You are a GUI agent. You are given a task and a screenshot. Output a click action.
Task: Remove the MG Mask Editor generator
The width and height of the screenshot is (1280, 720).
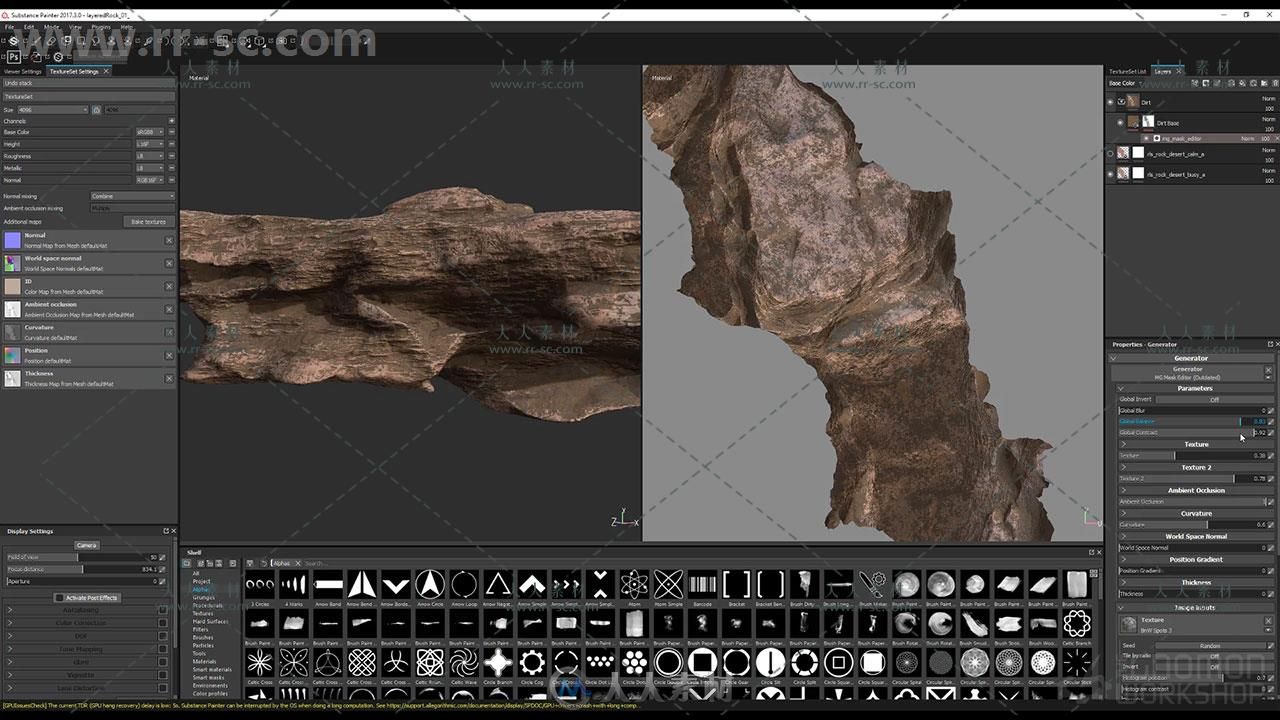(x=1268, y=370)
